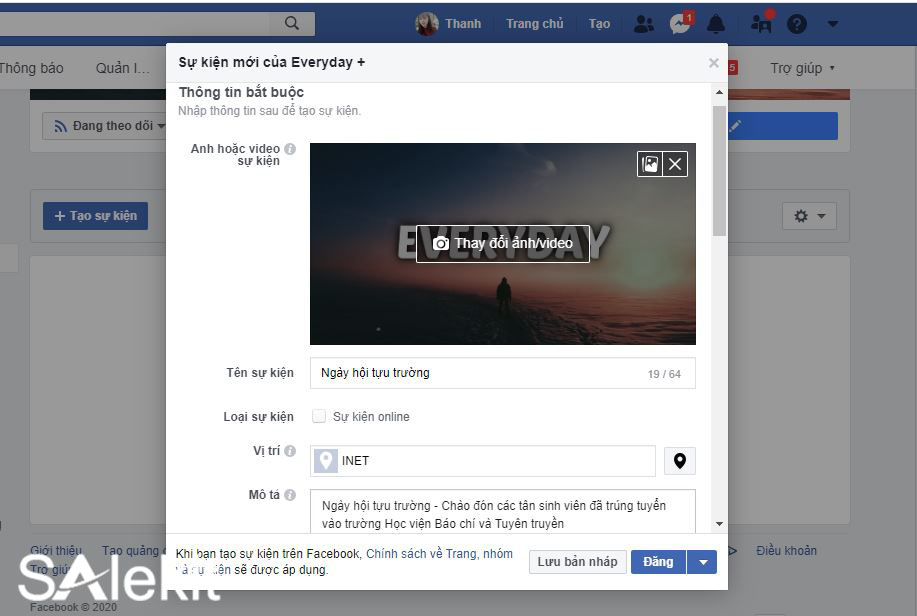Expand the arrow beside the Đăng button
Viewport: 917px width, 616px height.
tap(702, 561)
